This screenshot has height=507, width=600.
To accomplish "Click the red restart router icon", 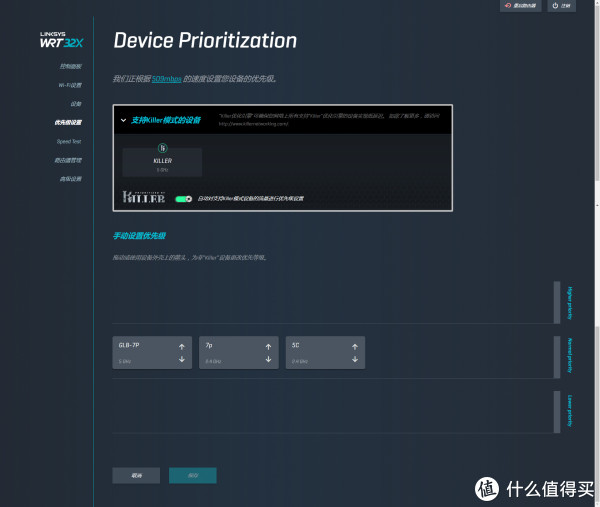I will pyautogui.click(x=508, y=5).
